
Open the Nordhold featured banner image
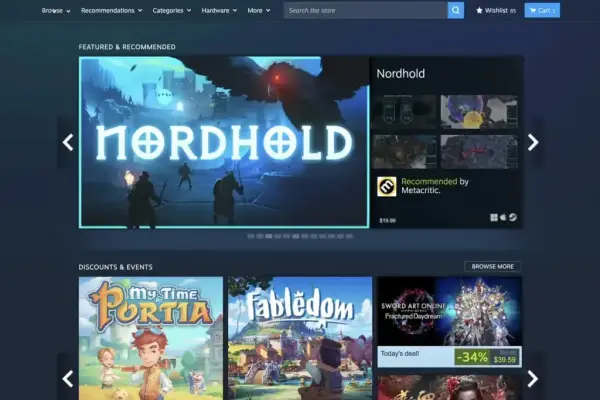[x=224, y=142]
